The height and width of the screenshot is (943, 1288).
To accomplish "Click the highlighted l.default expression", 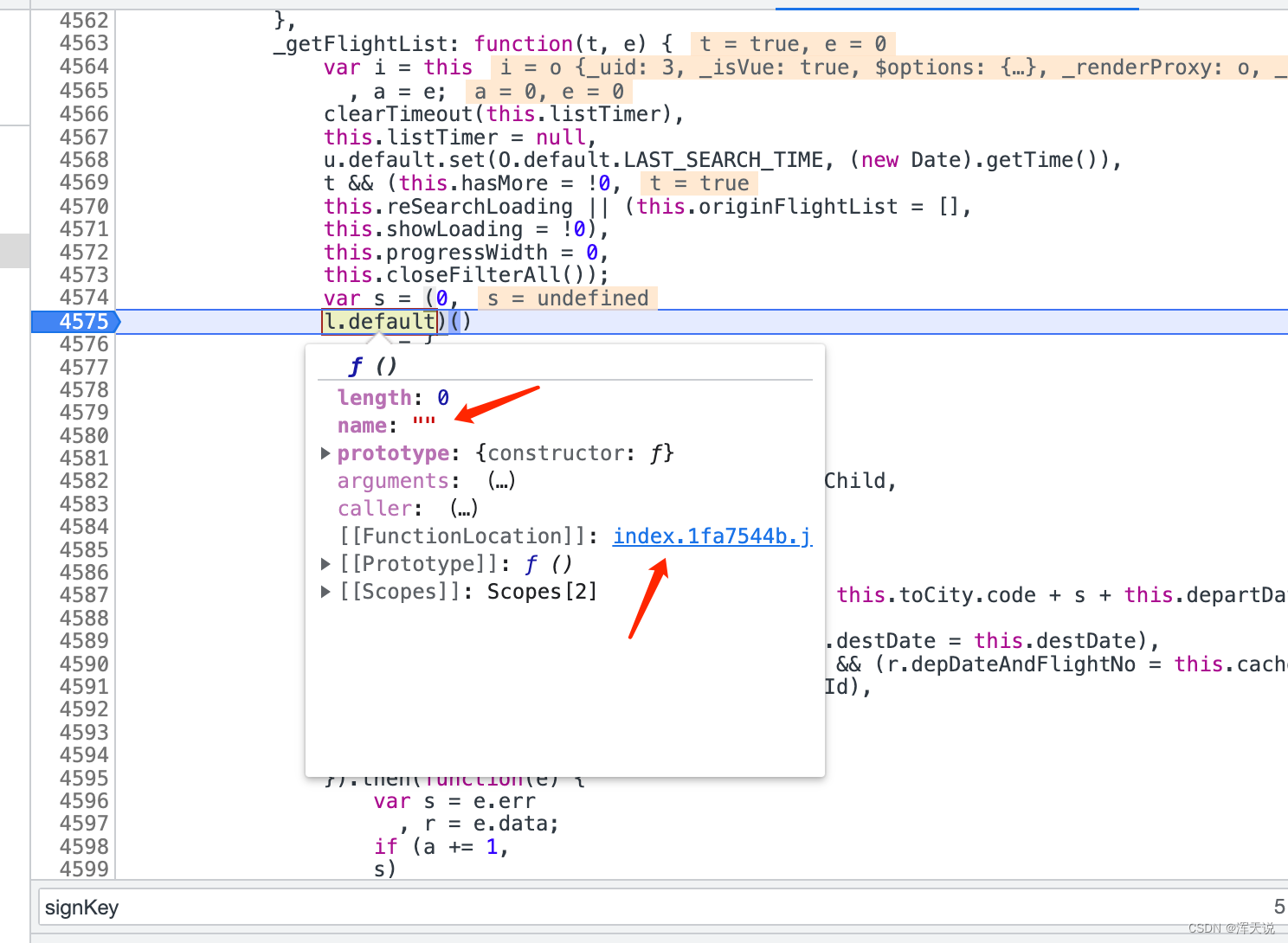I will (x=379, y=321).
